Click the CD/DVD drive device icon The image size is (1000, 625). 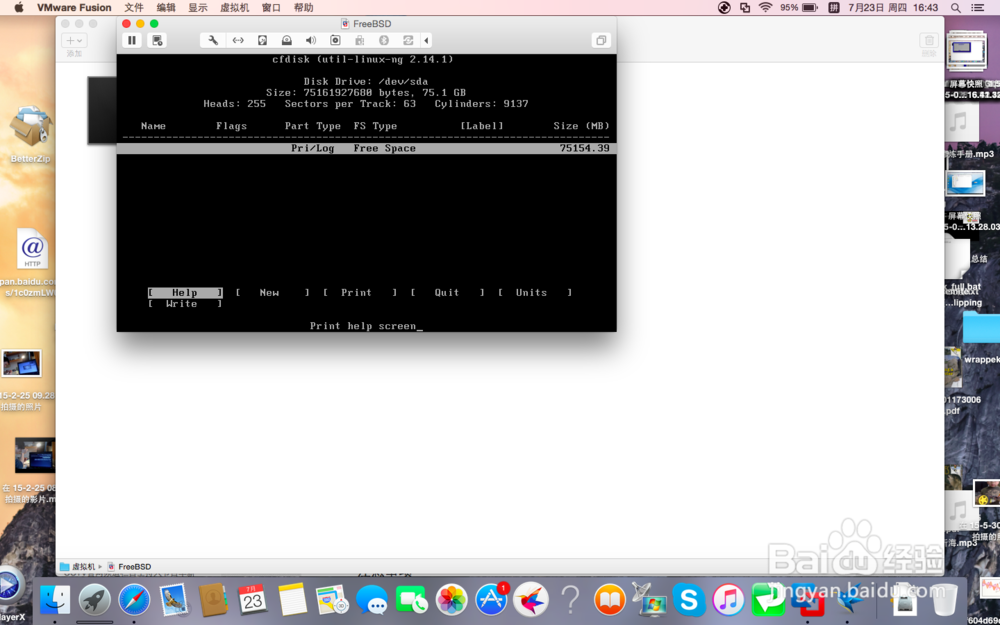(x=286, y=40)
